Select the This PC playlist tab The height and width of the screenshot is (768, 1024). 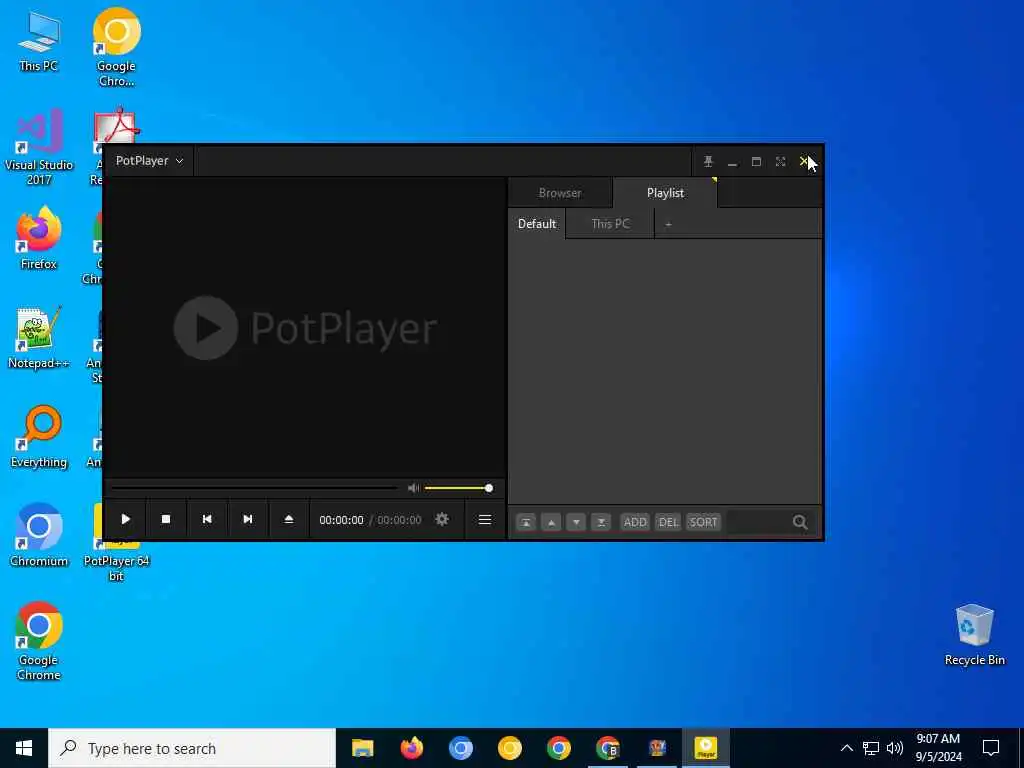click(x=610, y=223)
